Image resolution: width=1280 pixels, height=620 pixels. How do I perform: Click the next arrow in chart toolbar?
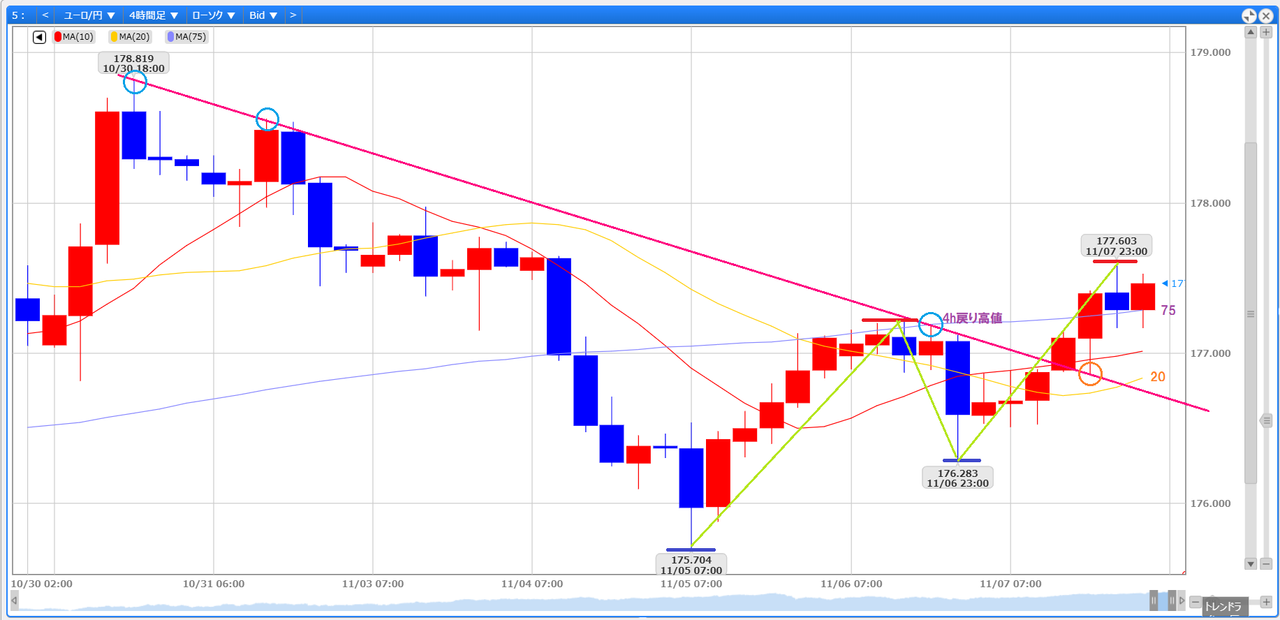tap(292, 15)
